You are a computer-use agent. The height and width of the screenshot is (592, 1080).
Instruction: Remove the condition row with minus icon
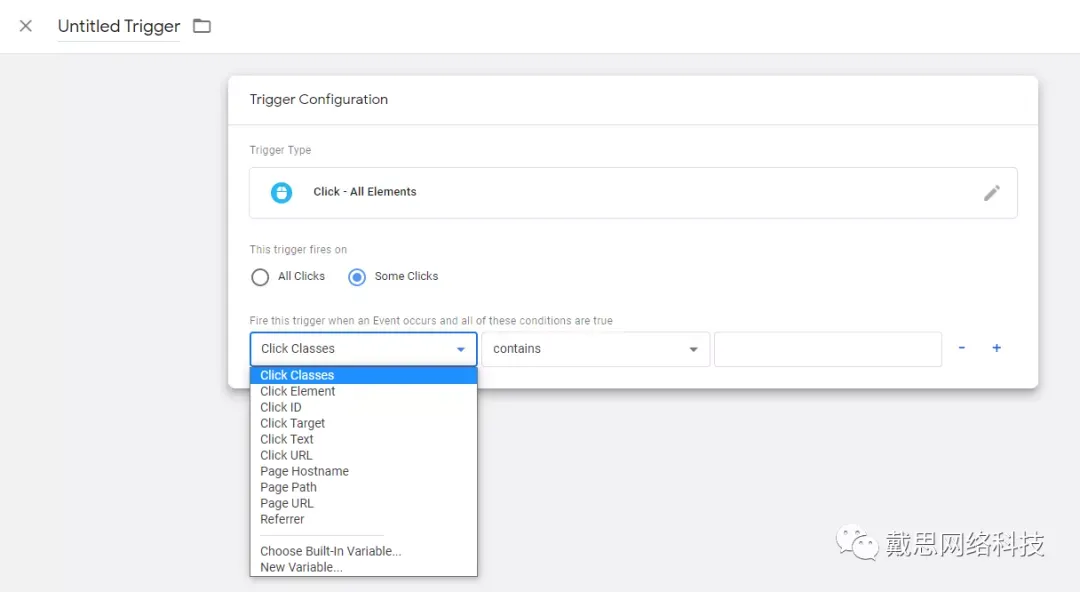[x=962, y=347]
